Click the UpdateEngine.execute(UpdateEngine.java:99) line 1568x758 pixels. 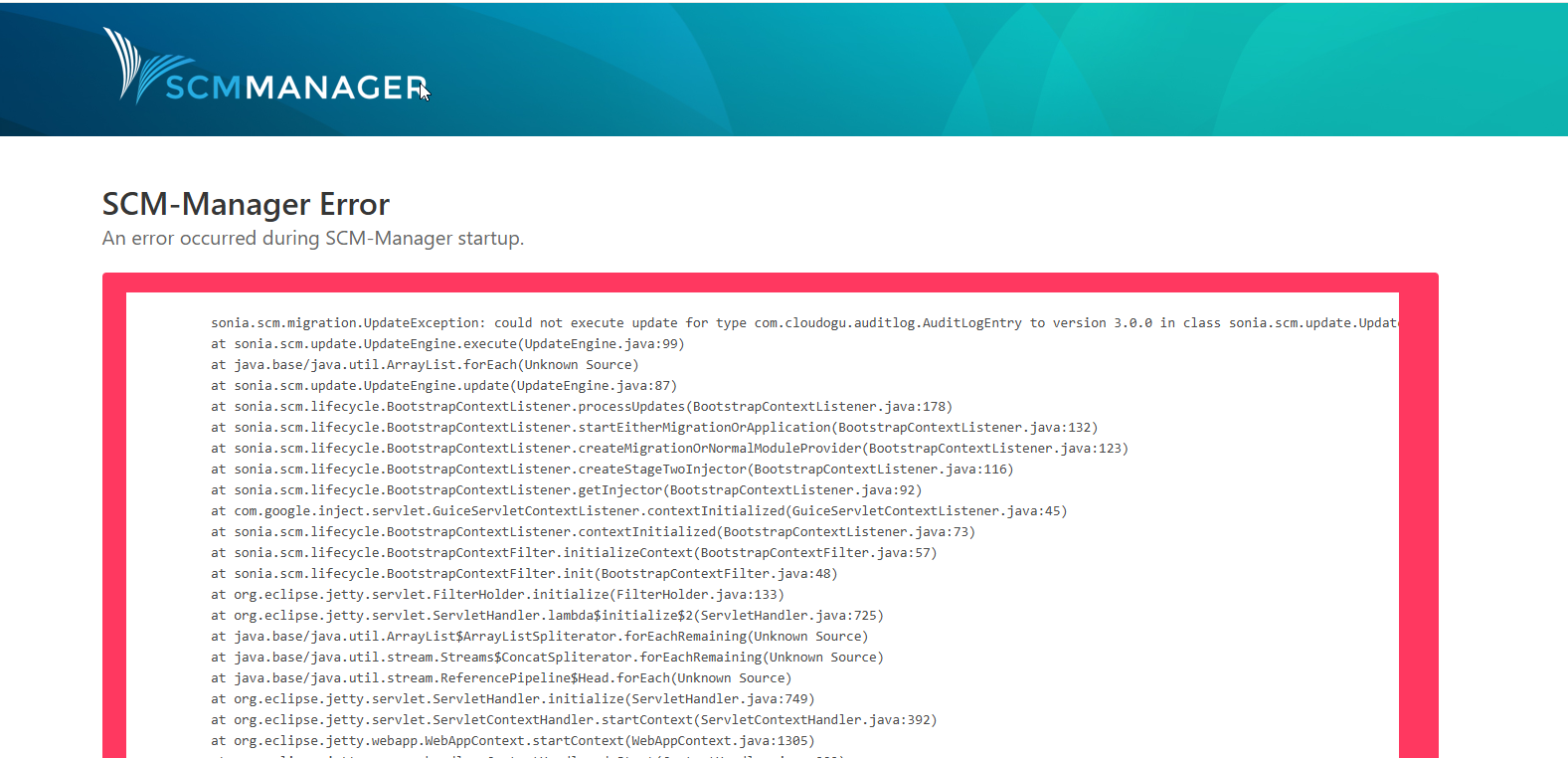(x=447, y=344)
